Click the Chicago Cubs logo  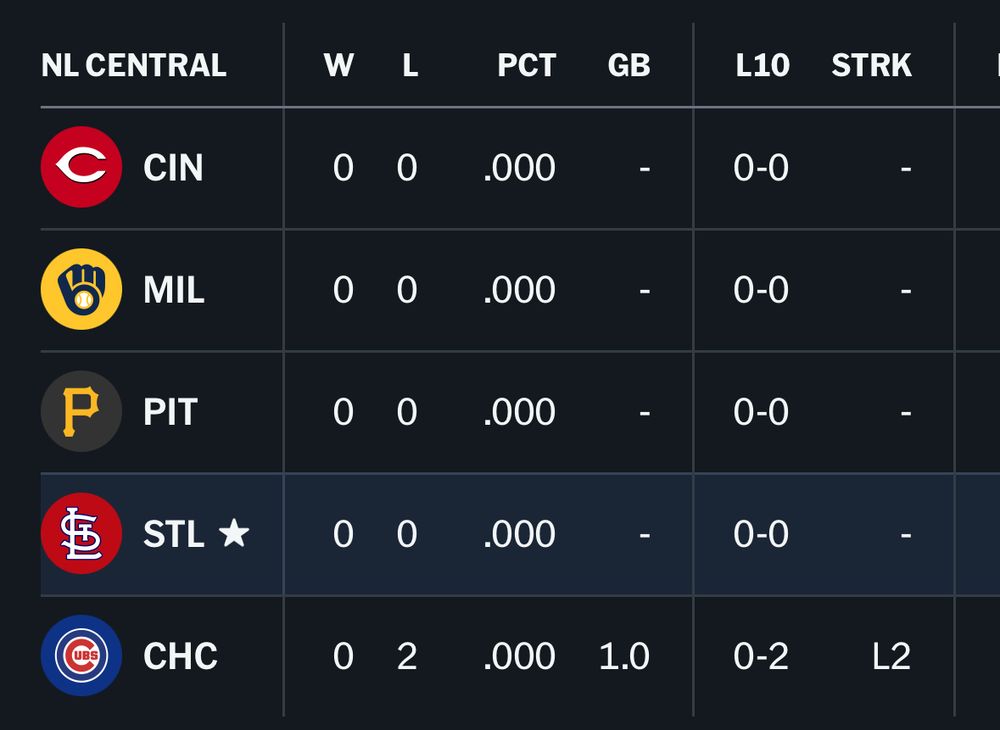coord(81,656)
